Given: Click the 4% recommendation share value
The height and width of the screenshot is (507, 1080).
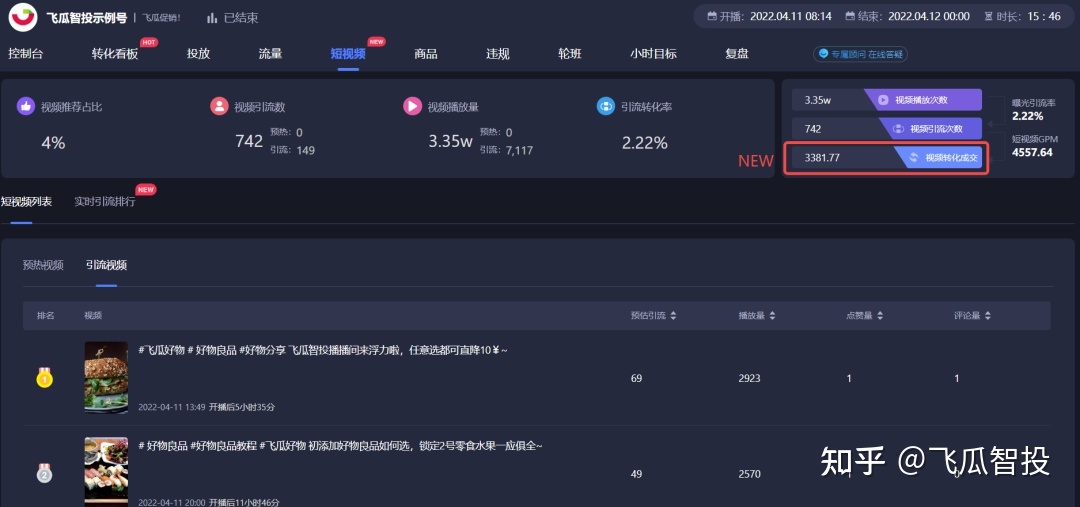Looking at the screenshot, I should tap(53, 143).
